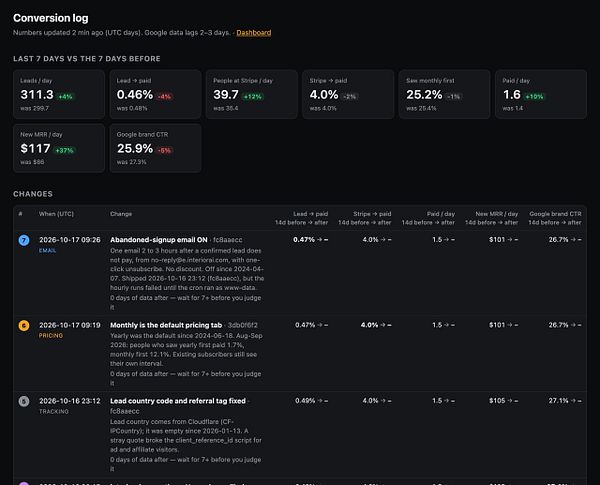Click the 0.49% Lead → paid cell
This screenshot has height=485, width=600.
311,401
